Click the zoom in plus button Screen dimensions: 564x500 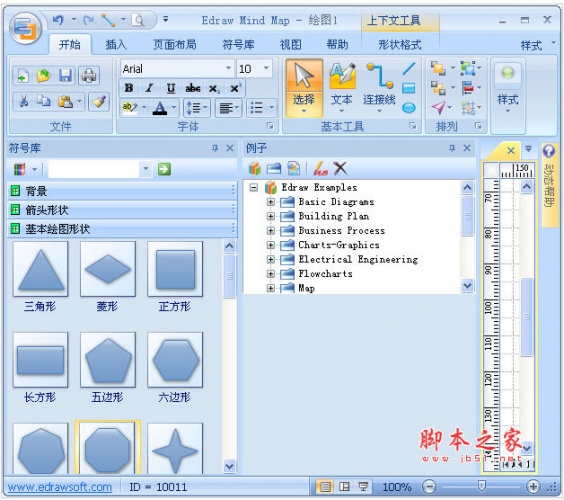click(533, 487)
